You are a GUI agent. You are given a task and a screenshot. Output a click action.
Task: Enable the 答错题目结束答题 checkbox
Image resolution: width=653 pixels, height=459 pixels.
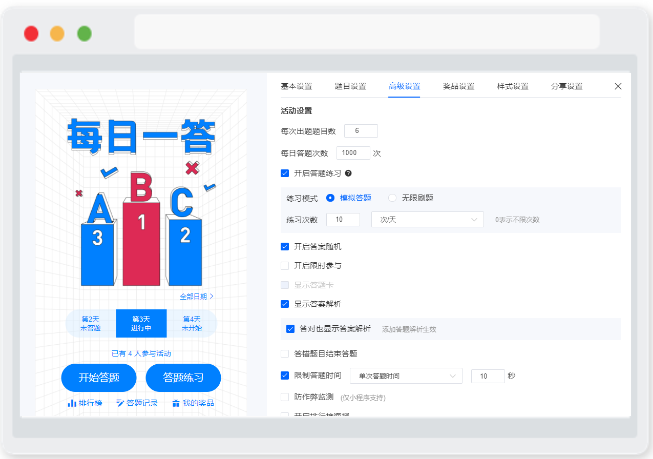tap(285, 354)
